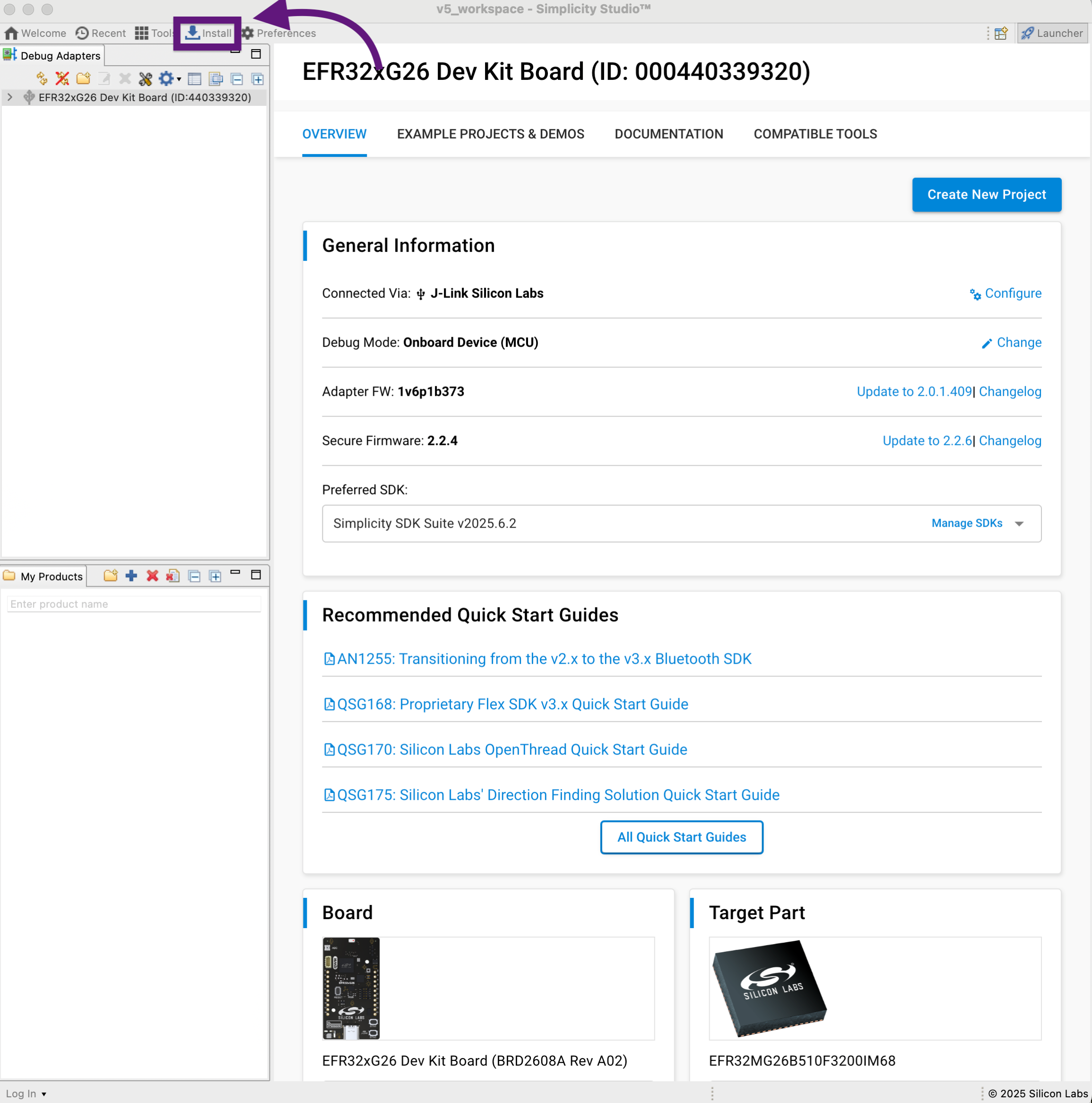Click the 'Secure Firmware: 2.2.4' text
The width and height of the screenshot is (1092, 1103).
[390, 441]
